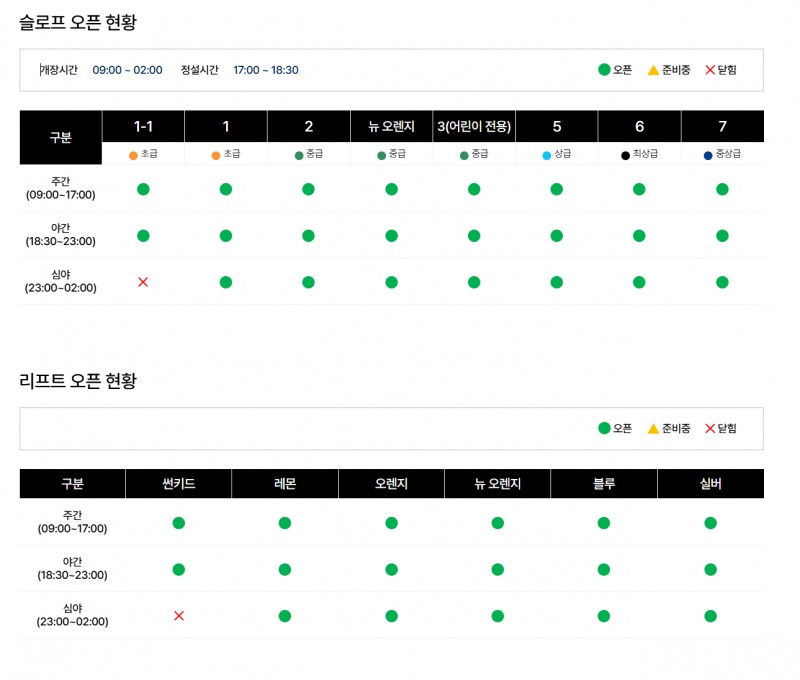This screenshot has width=800, height=680.
Task: Click the red X for 썬키드 lift late-night
Action: [179, 616]
